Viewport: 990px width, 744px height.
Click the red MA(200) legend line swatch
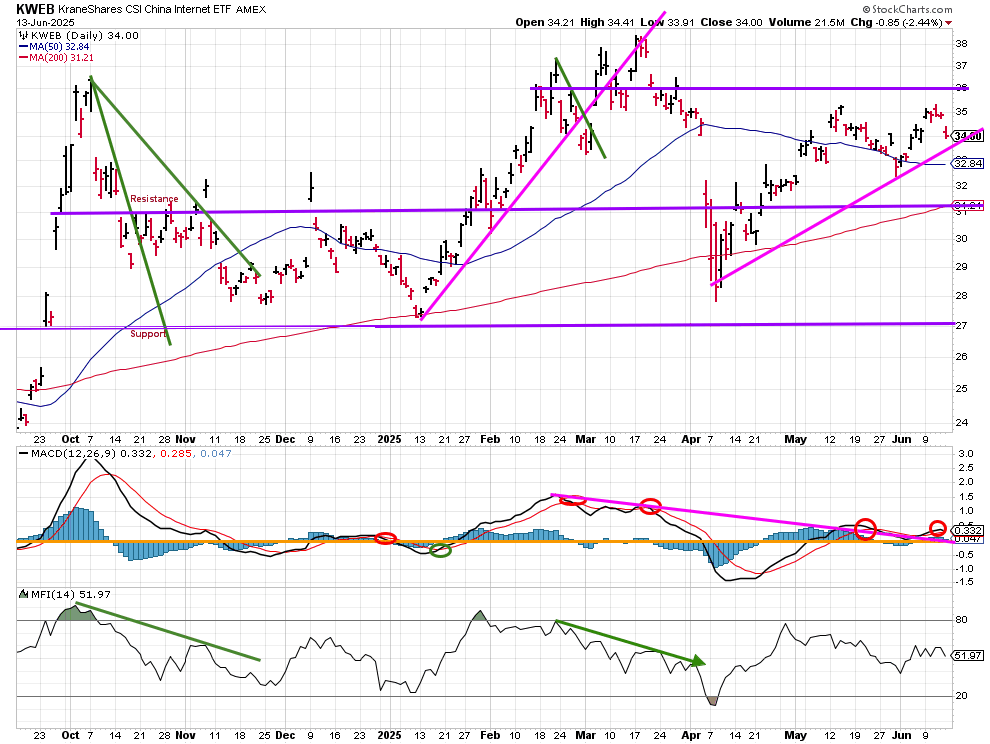point(23,57)
